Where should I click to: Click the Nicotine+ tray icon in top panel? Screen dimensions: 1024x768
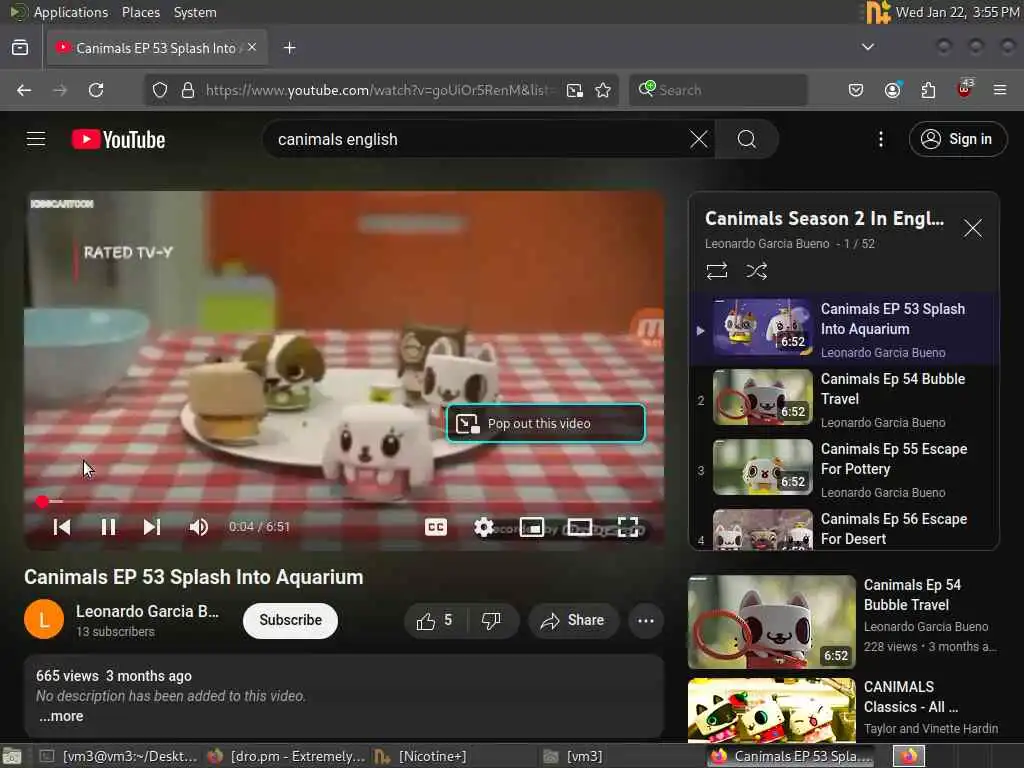pos(878,12)
